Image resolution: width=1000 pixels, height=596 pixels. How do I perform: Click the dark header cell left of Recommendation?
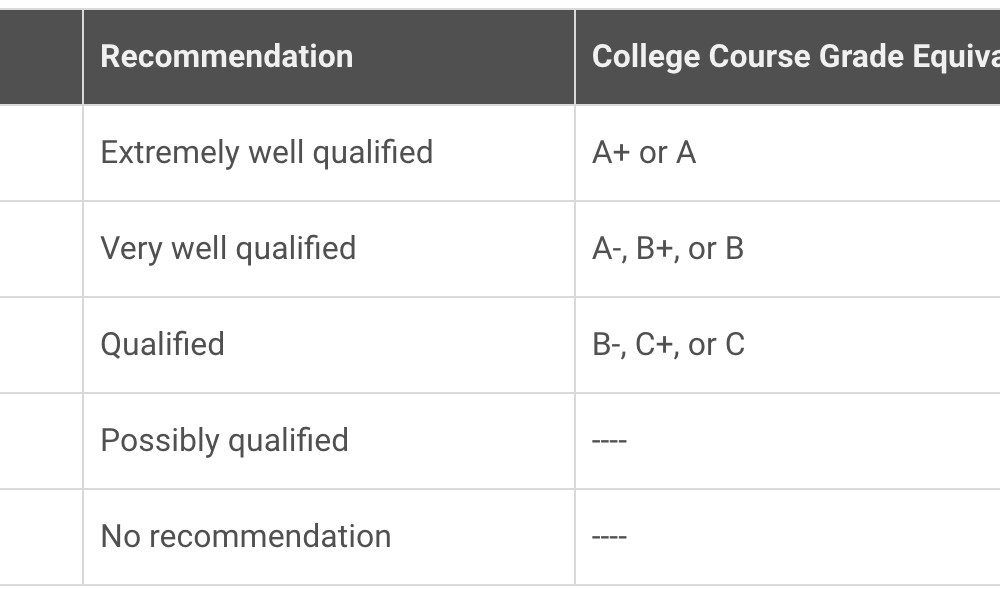[41, 57]
